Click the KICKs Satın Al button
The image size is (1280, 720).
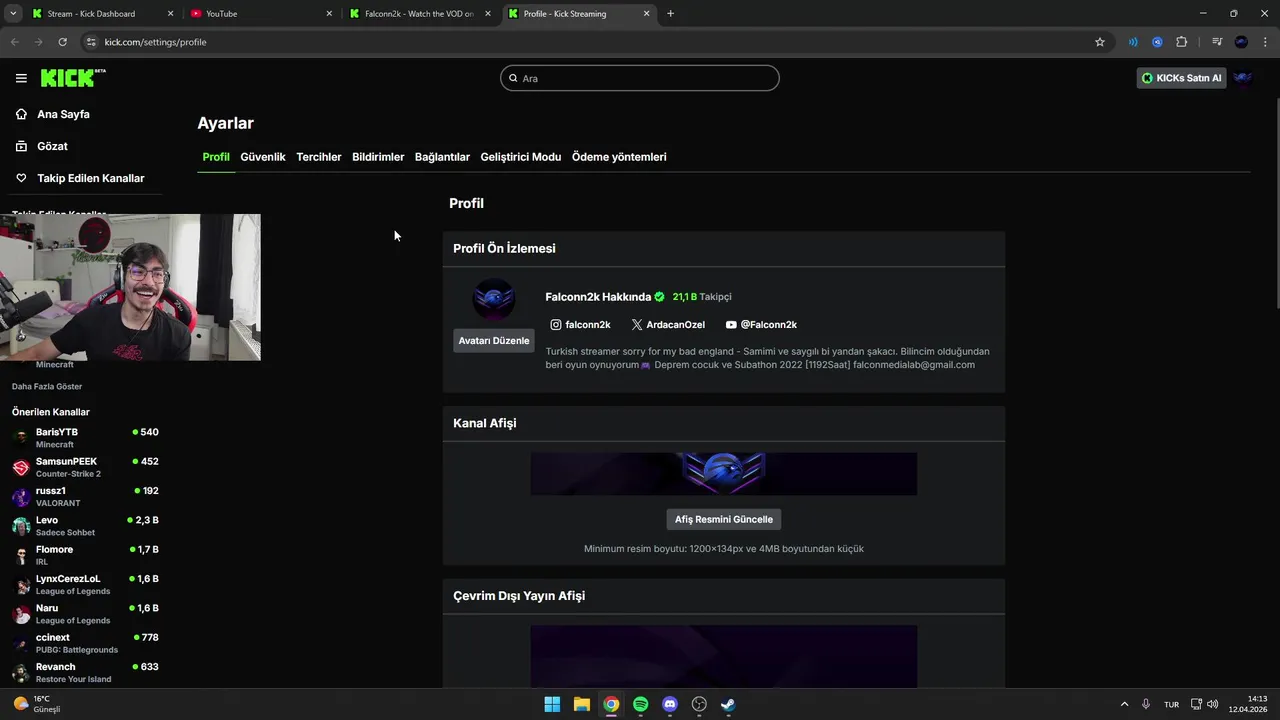[x=1182, y=78]
